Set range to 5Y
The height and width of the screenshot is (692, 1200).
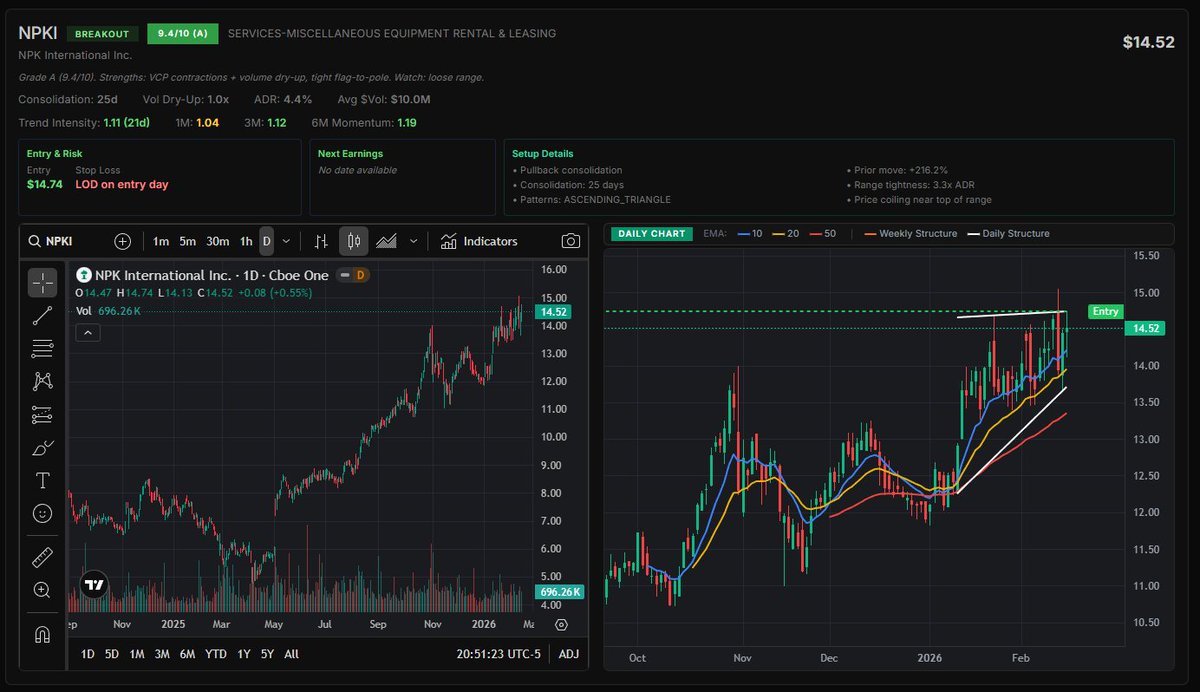pos(267,654)
